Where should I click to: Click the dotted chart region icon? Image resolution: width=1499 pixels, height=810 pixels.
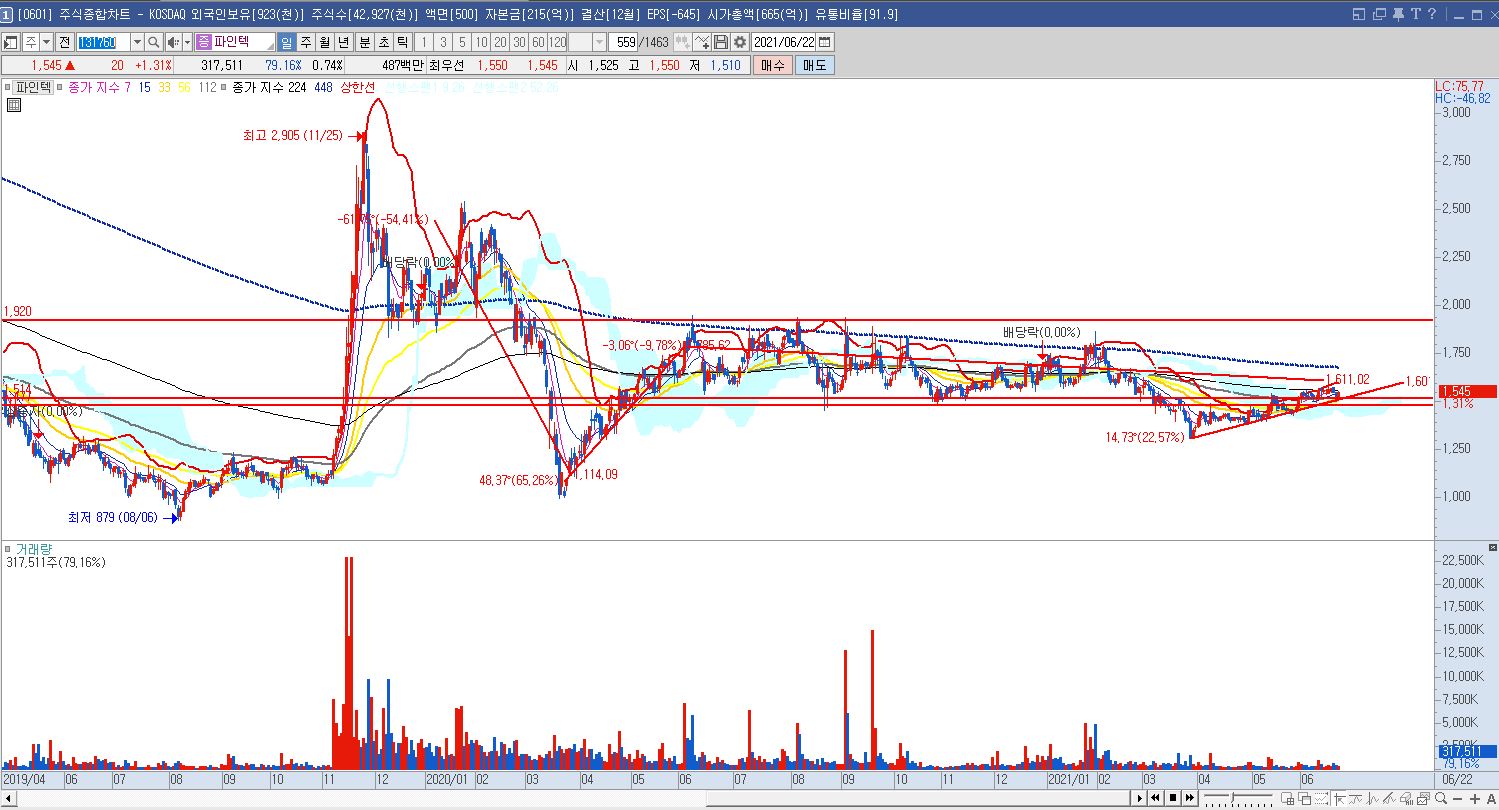(x=1322, y=798)
